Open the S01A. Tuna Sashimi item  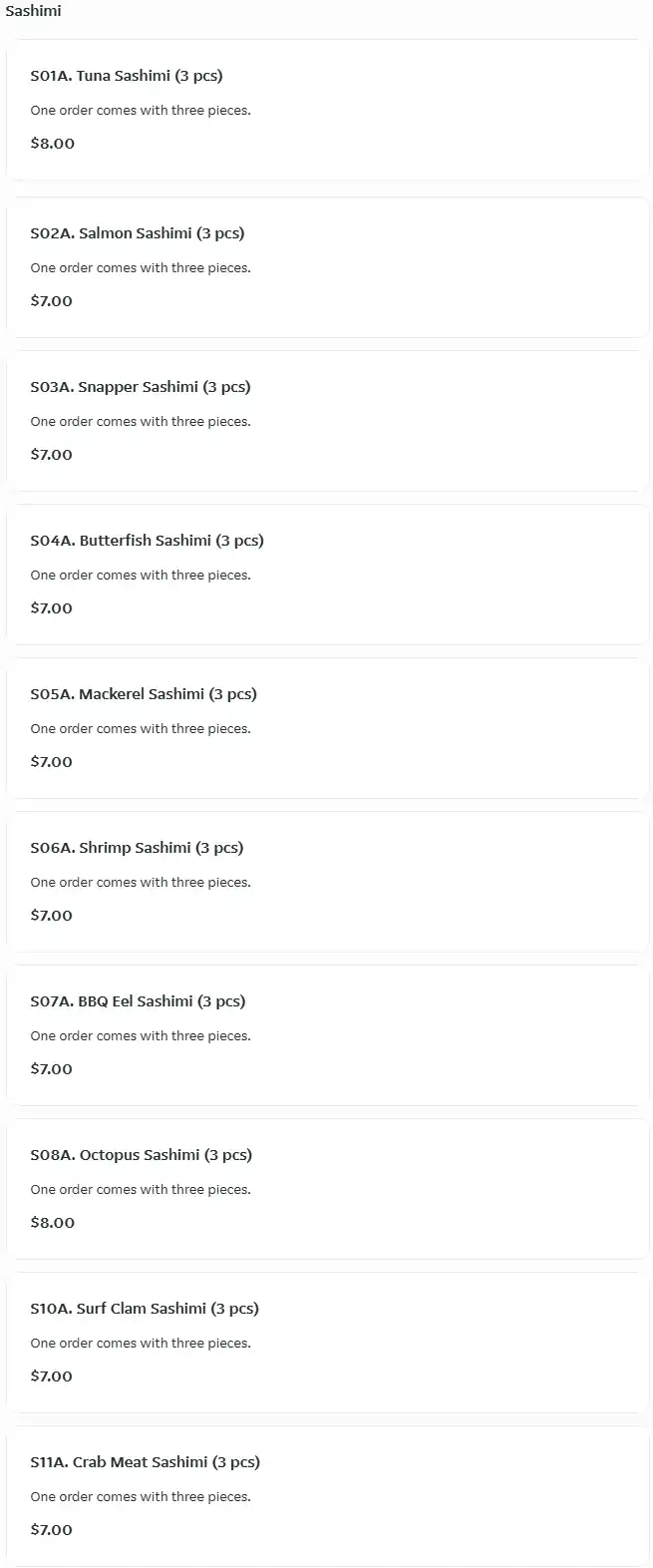[x=127, y=76]
